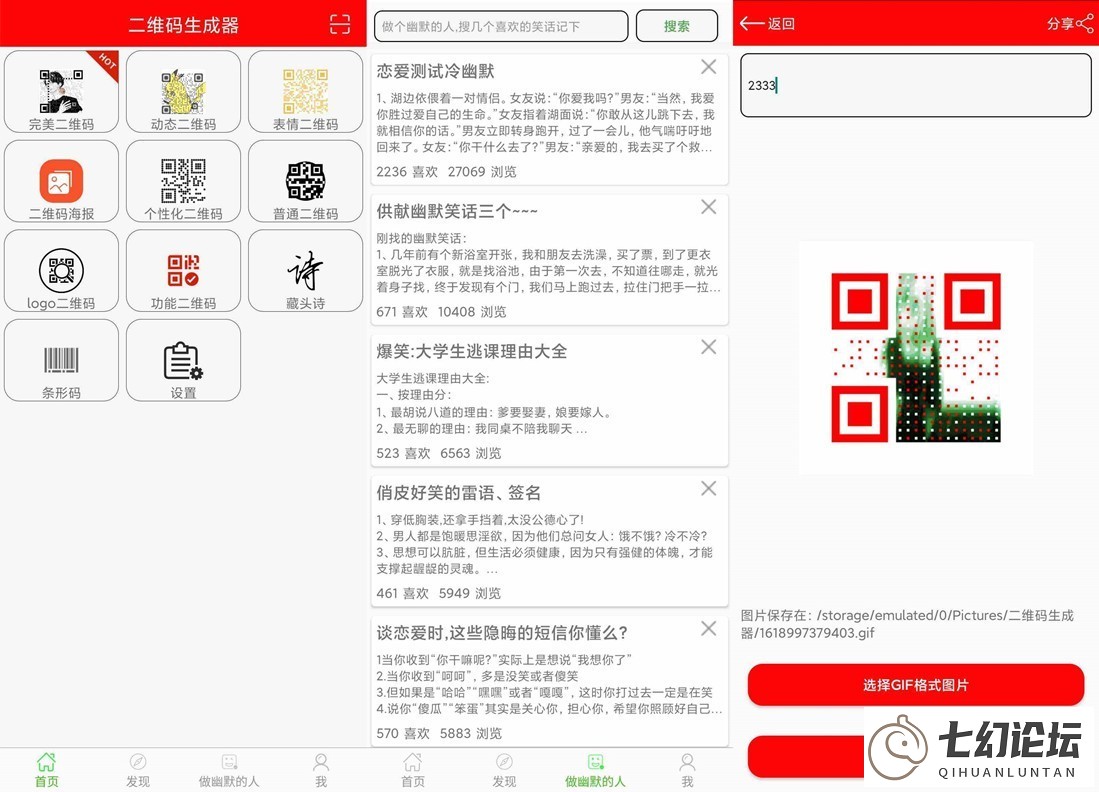The width and height of the screenshot is (1099, 792).
Task: Dismiss the 恋爱测试冷幽默 card
Action: pyautogui.click(x=709, y=67)
